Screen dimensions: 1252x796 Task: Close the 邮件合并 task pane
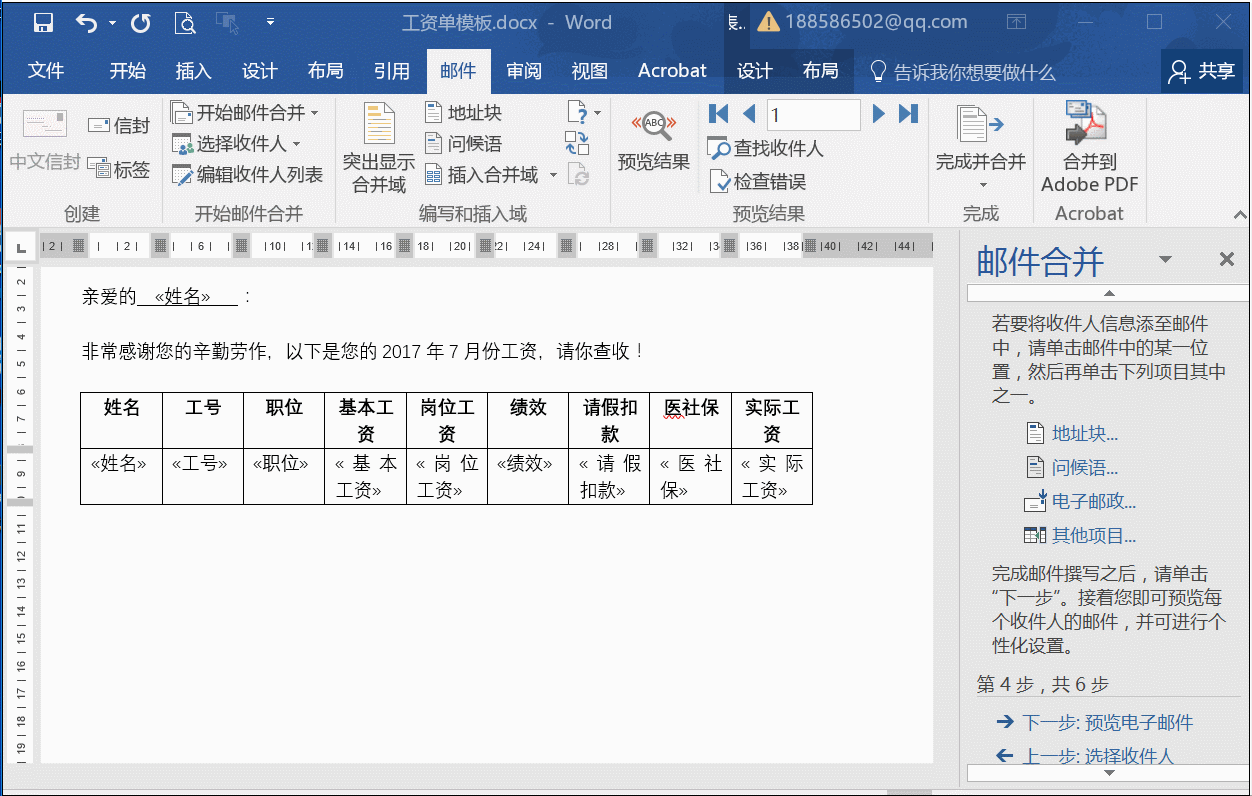tap(1227, 260)
